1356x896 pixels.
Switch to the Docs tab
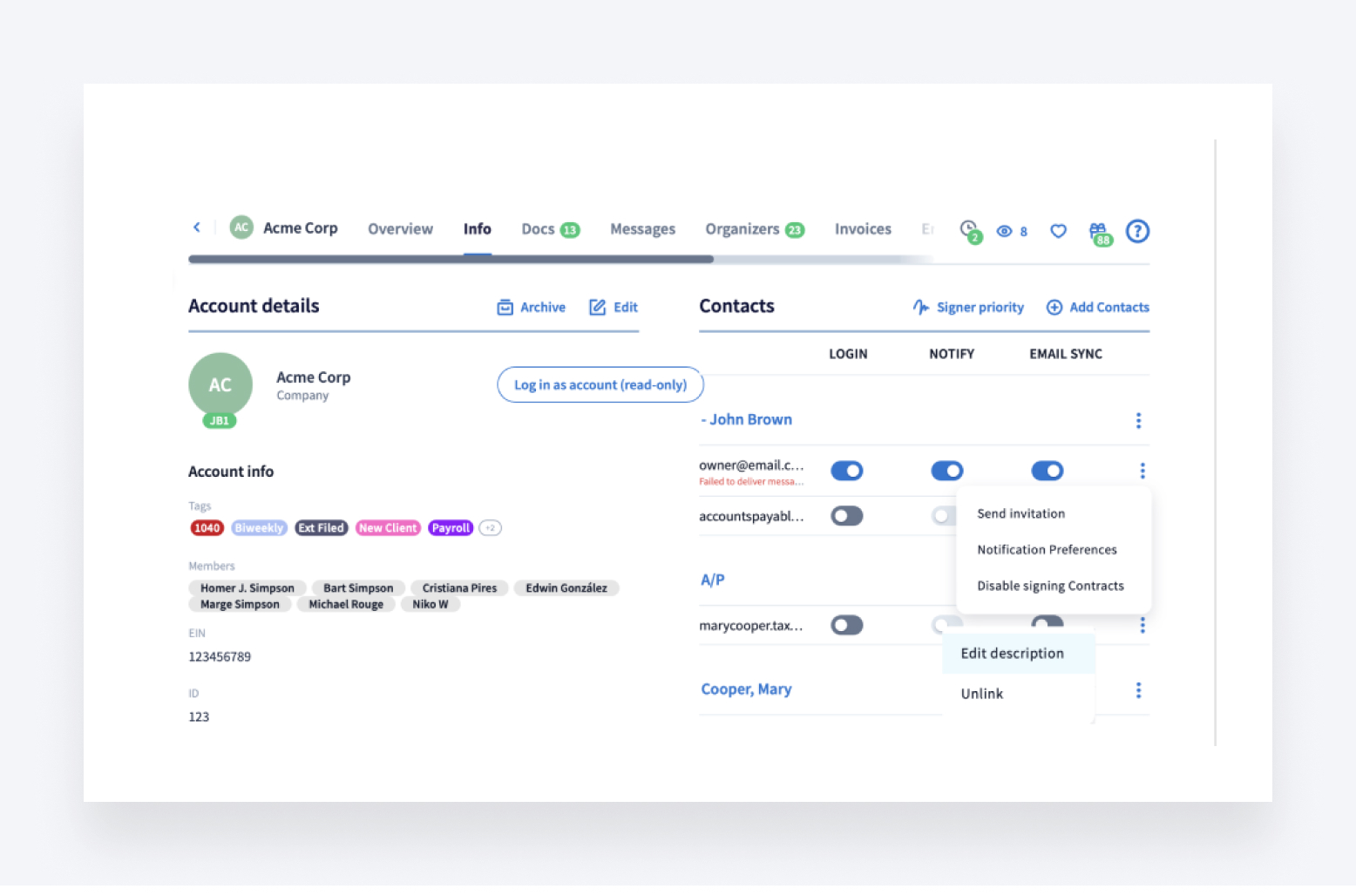click(538, 228)
